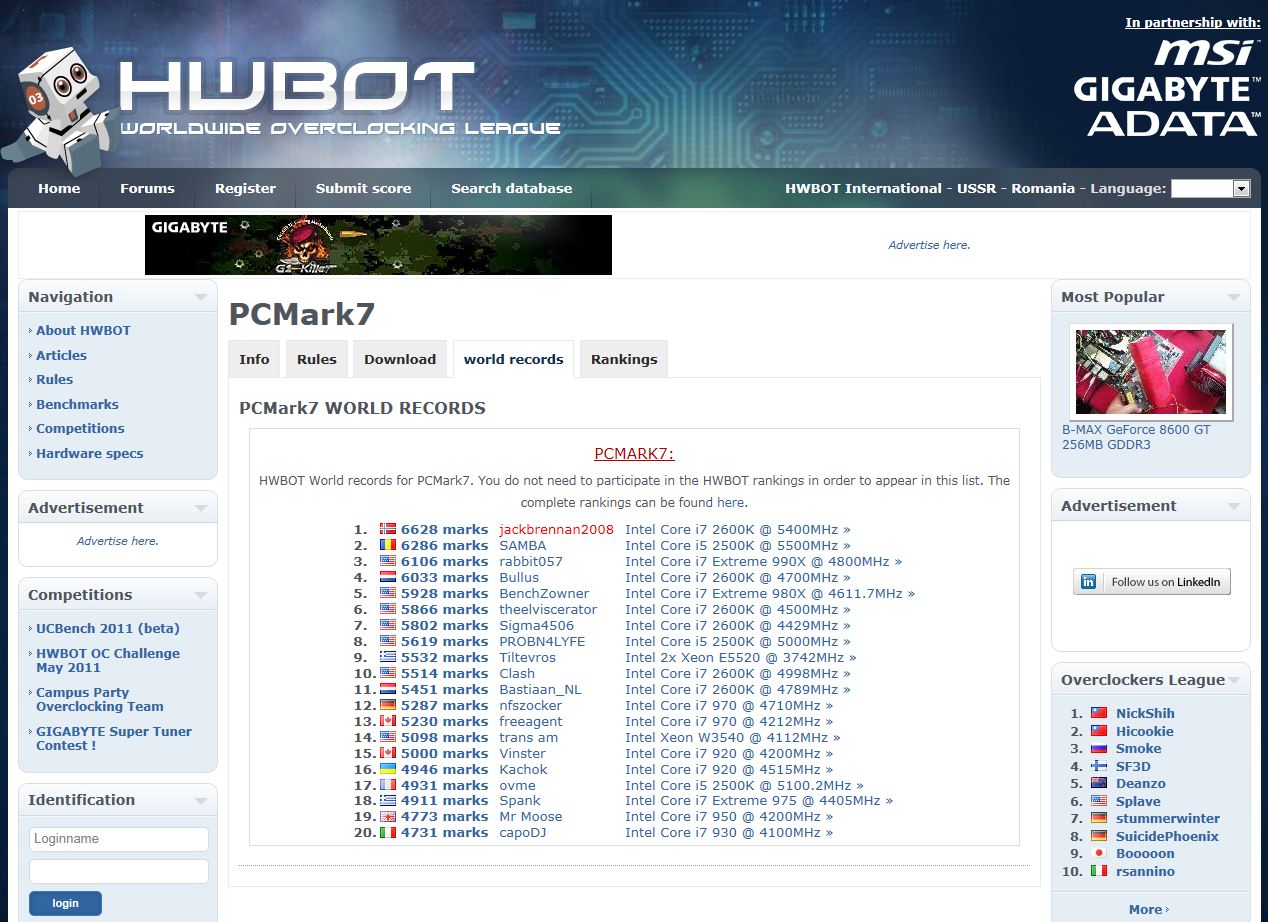The height and width of the screenshot is (922, 1268).
Task: Click the login button
Action: pyautogui.click(x=65, y=903)
